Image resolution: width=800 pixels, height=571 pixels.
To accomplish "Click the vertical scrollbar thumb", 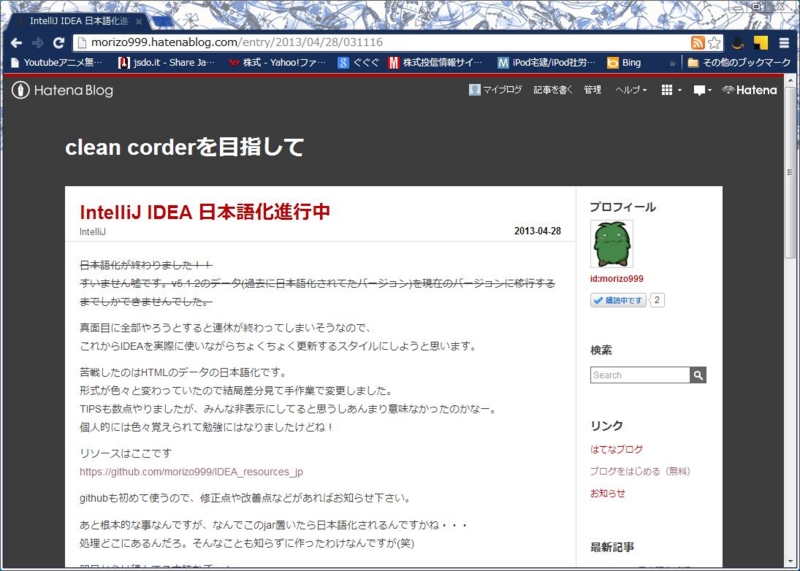I will click(790, 172).
